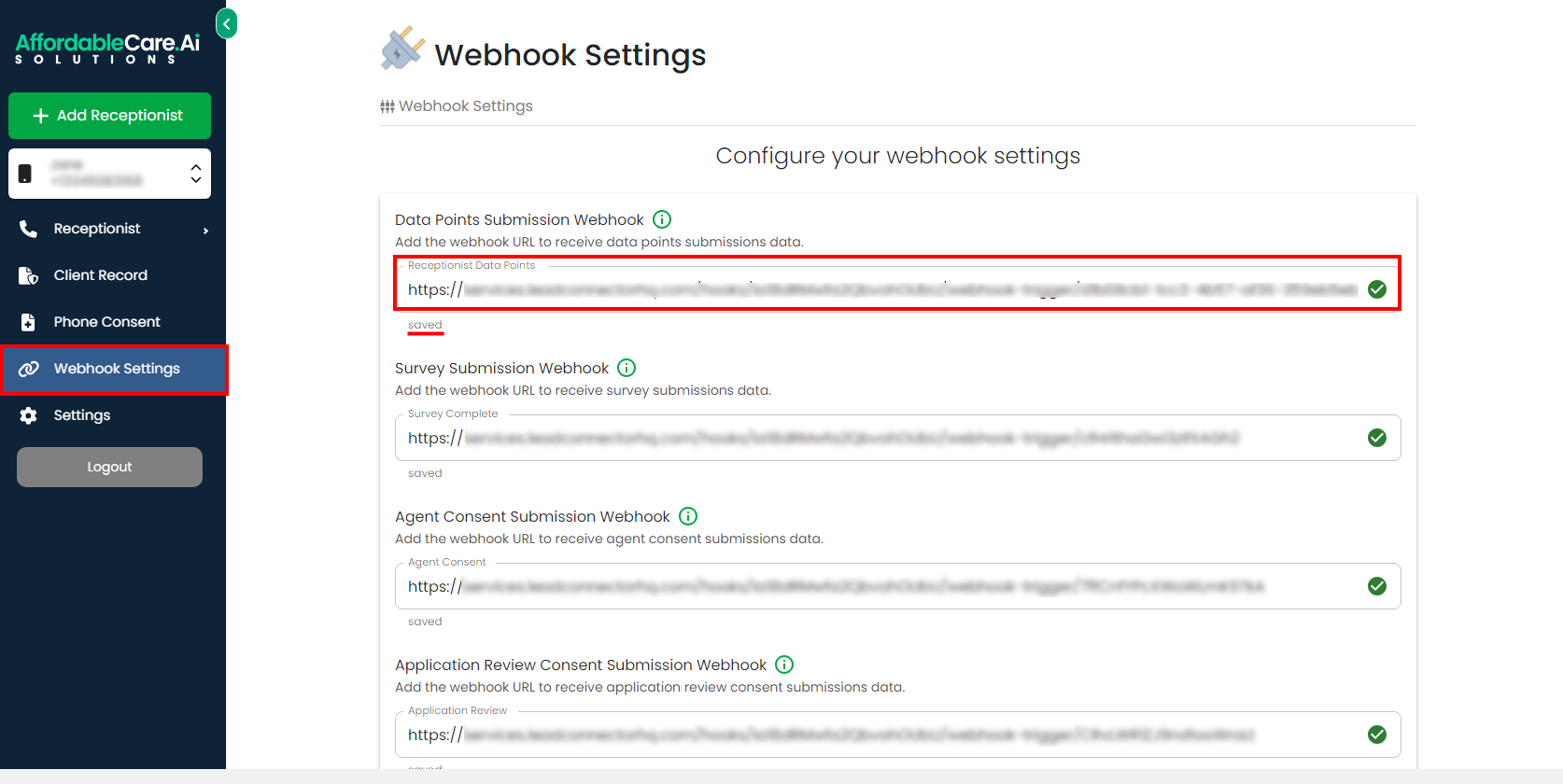
Task: Click the info icon beside Survey Submission Webhook
Action: pyautogui.click(x=627, y=368)
